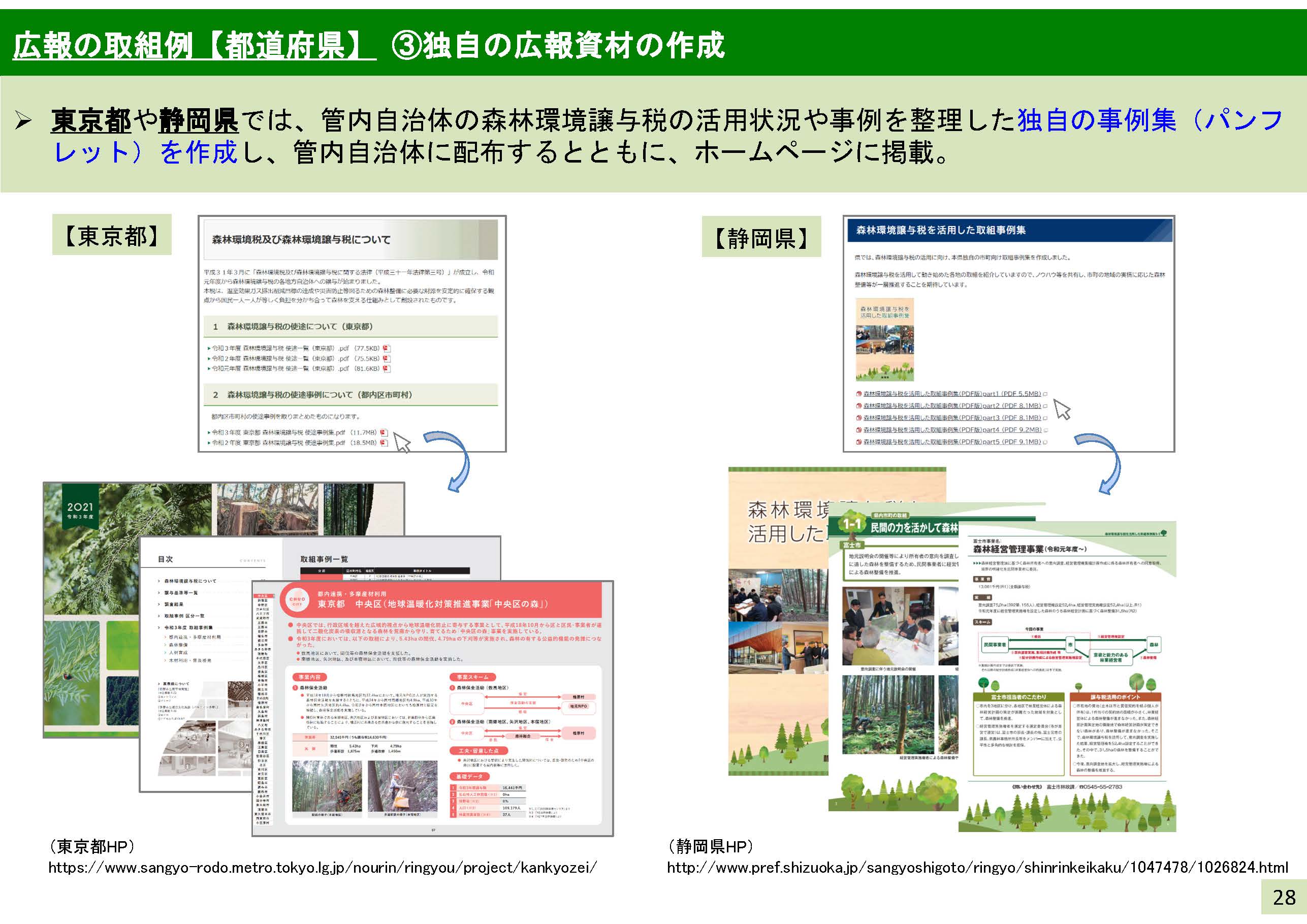Click red PDF icon before Shizuoka part3 link
Image resolution: width=1307 pixels, height=924 pixels.
click(859, 418)
